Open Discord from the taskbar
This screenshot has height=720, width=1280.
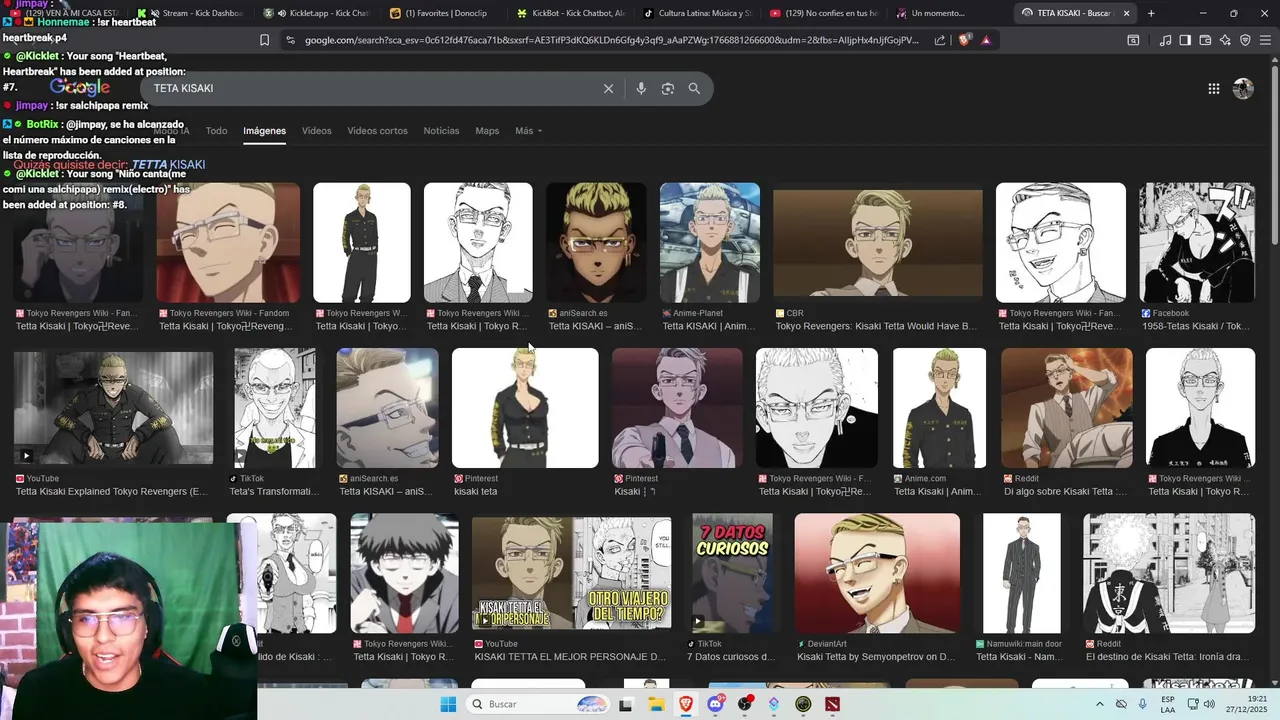coord(715,704)
